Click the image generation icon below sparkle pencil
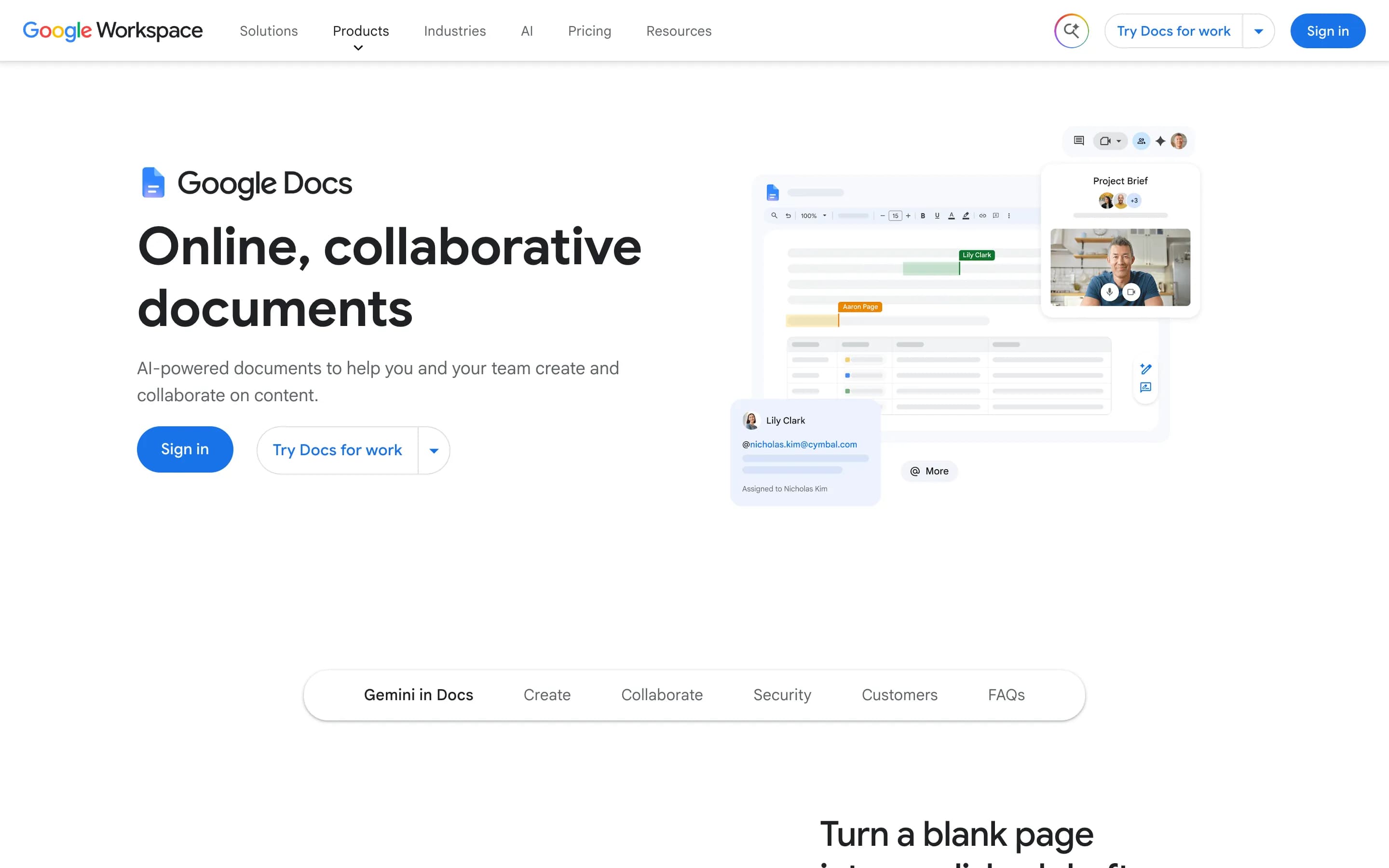 1145,388
